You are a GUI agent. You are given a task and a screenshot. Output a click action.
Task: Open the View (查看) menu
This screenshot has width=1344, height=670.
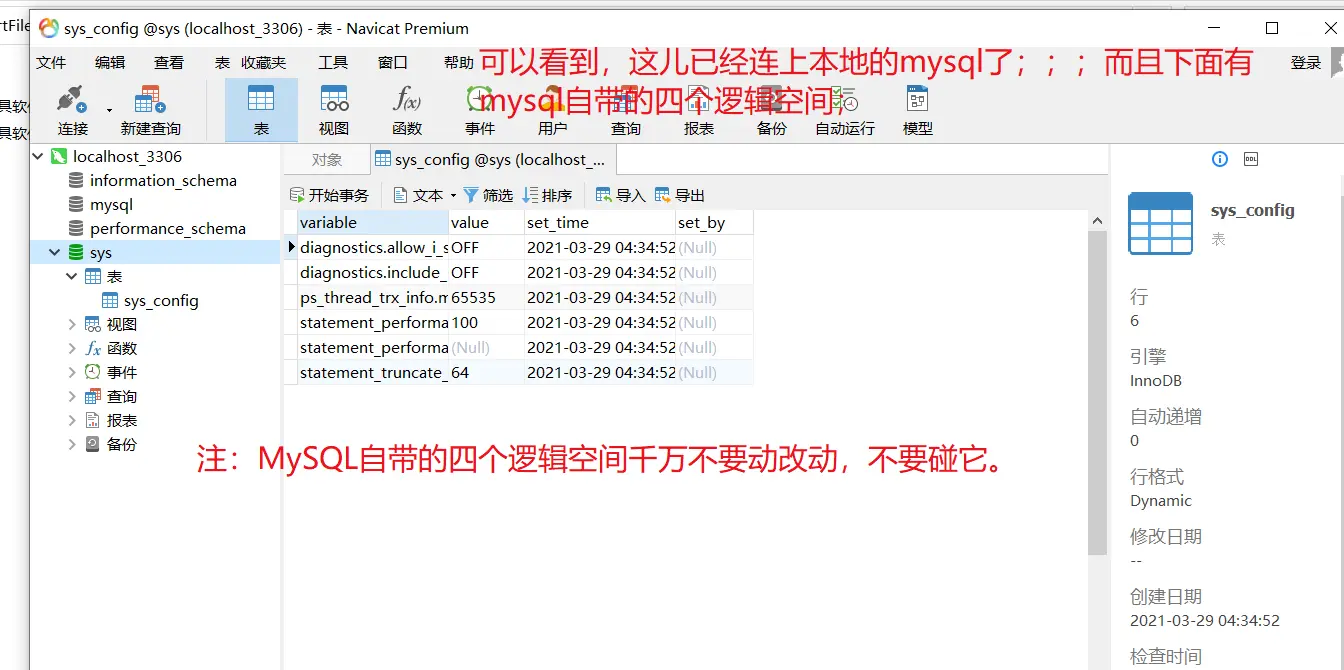click(x=169, y=63)
